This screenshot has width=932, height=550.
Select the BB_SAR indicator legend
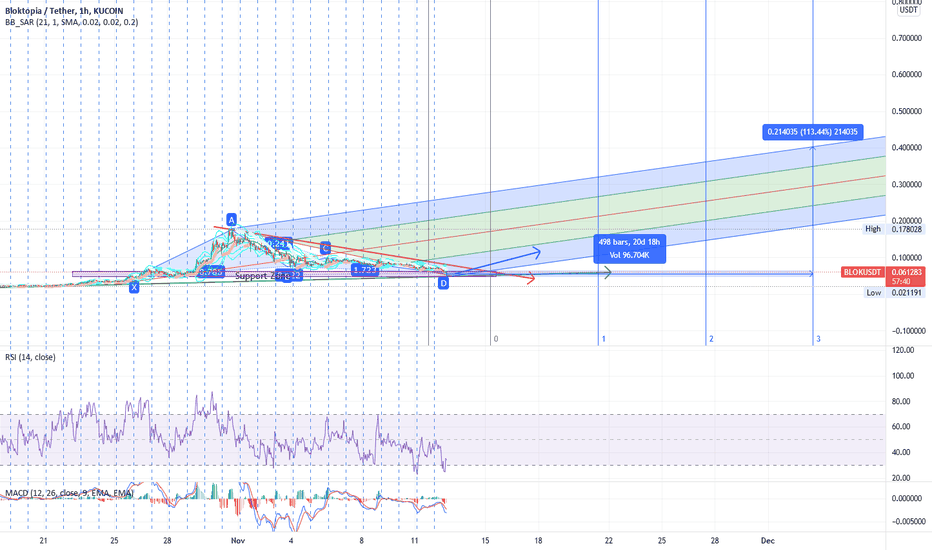[71, 22]
